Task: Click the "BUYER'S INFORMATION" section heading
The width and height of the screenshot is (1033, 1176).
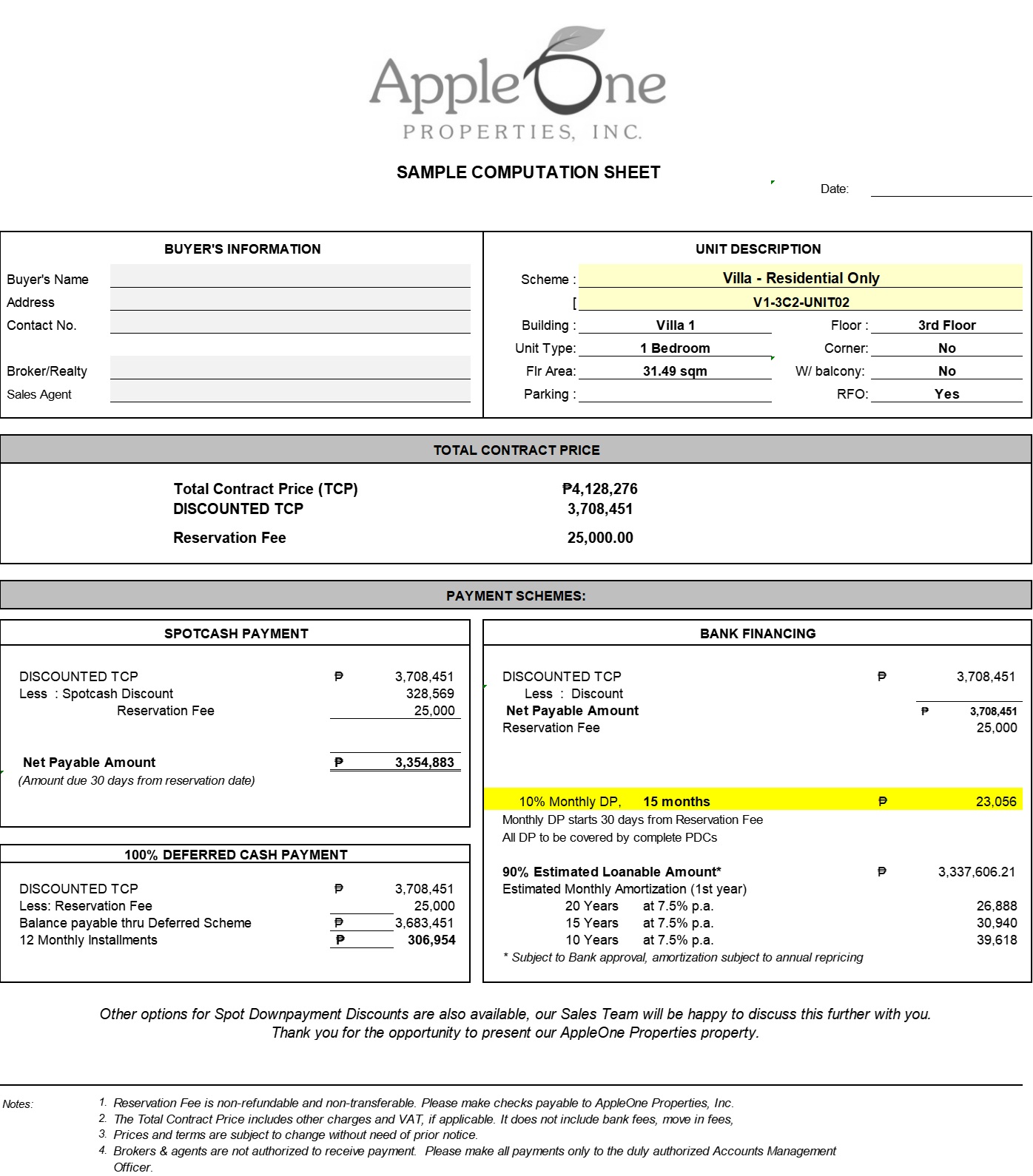Action: (x=243, y=249)
